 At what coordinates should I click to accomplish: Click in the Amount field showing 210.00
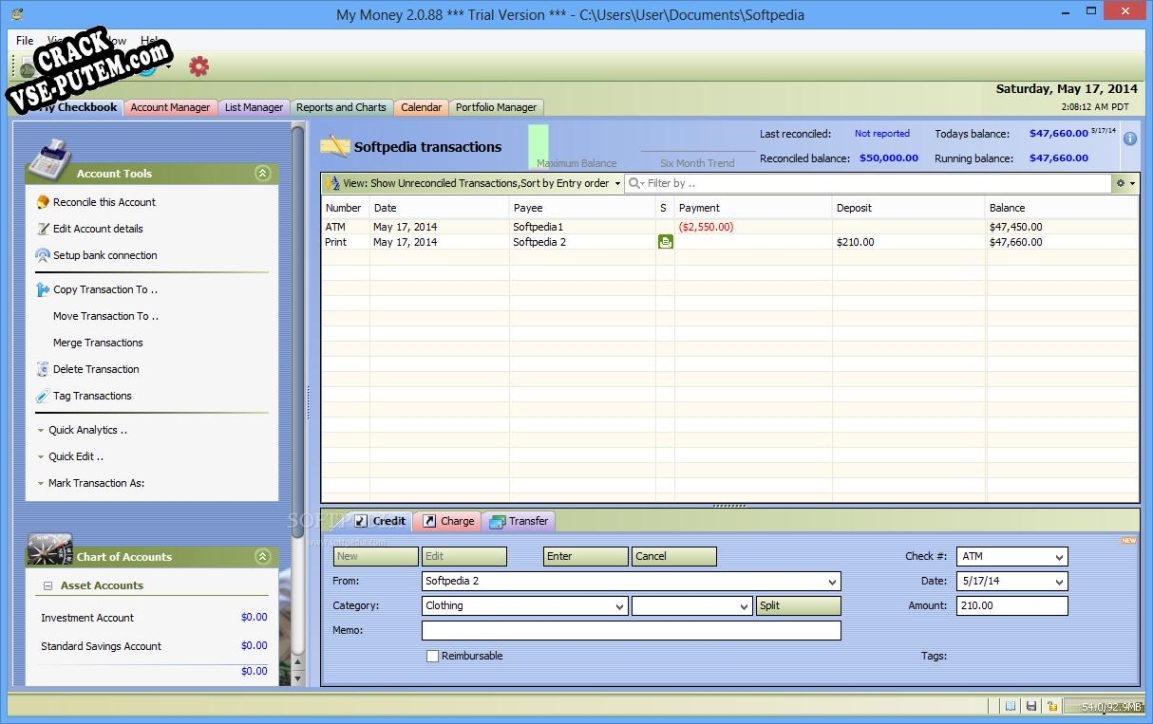point(1012,606)
